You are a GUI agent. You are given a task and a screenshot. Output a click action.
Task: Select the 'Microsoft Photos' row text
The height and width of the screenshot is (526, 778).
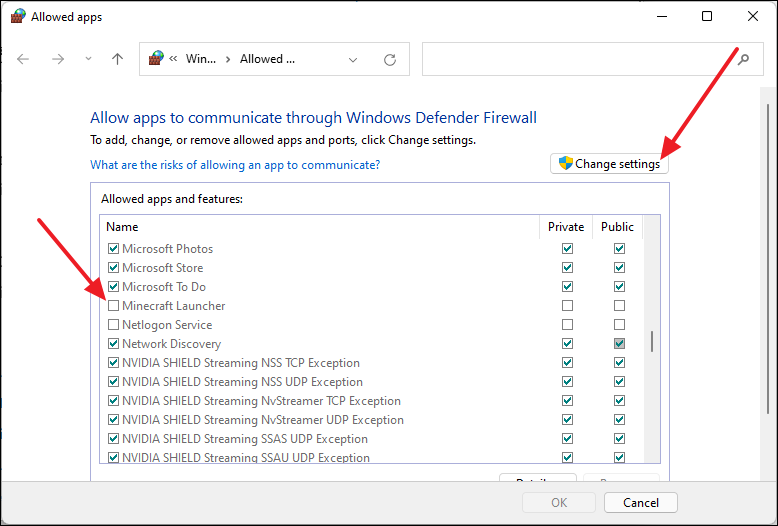(168, 249)
